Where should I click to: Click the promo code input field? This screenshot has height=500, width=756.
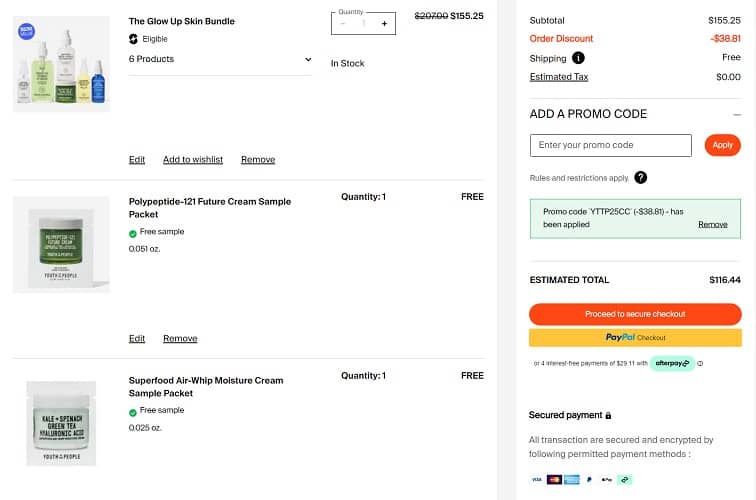point(610,146)
